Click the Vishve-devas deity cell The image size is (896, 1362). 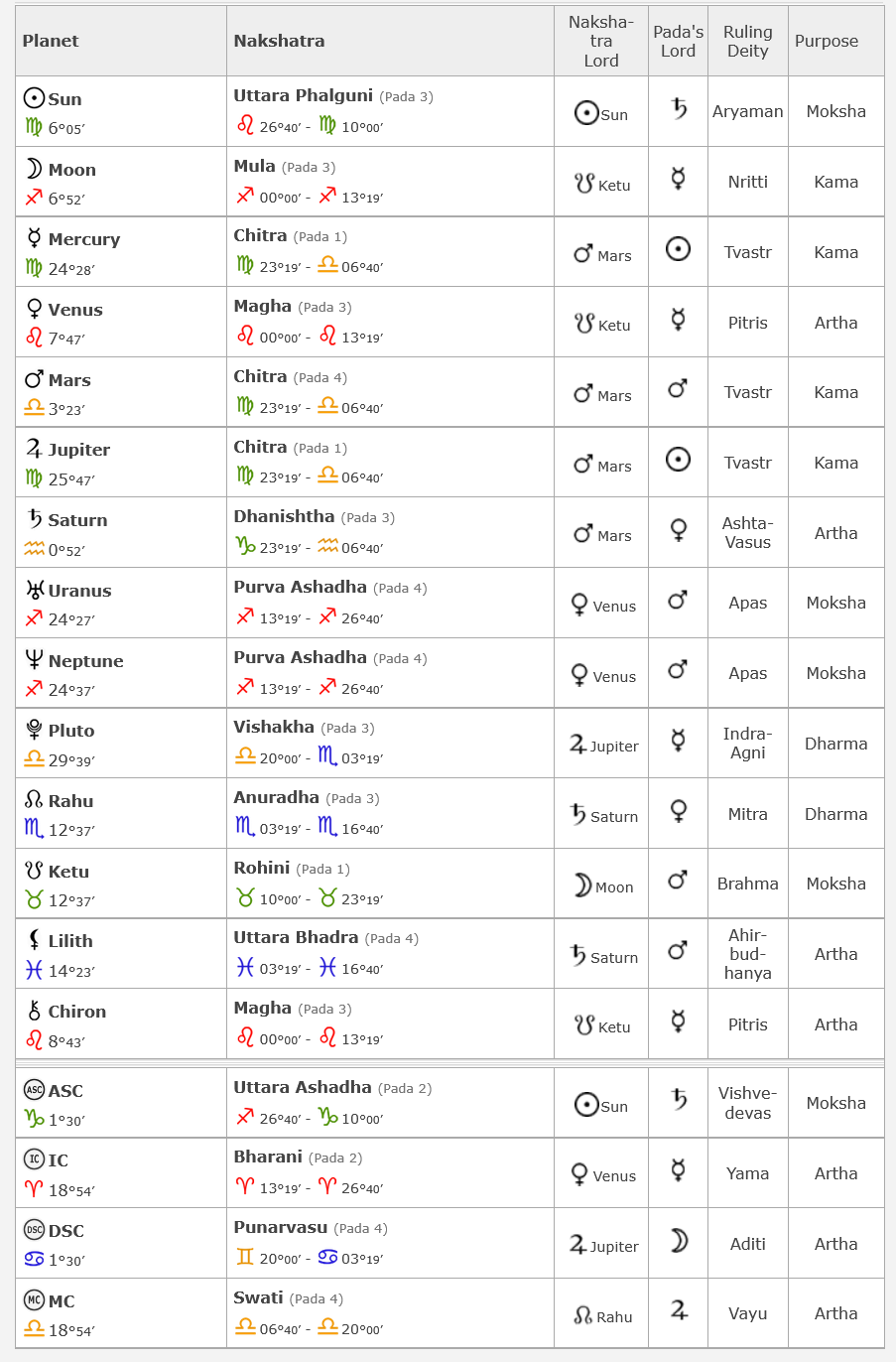tap(747, 1103)
